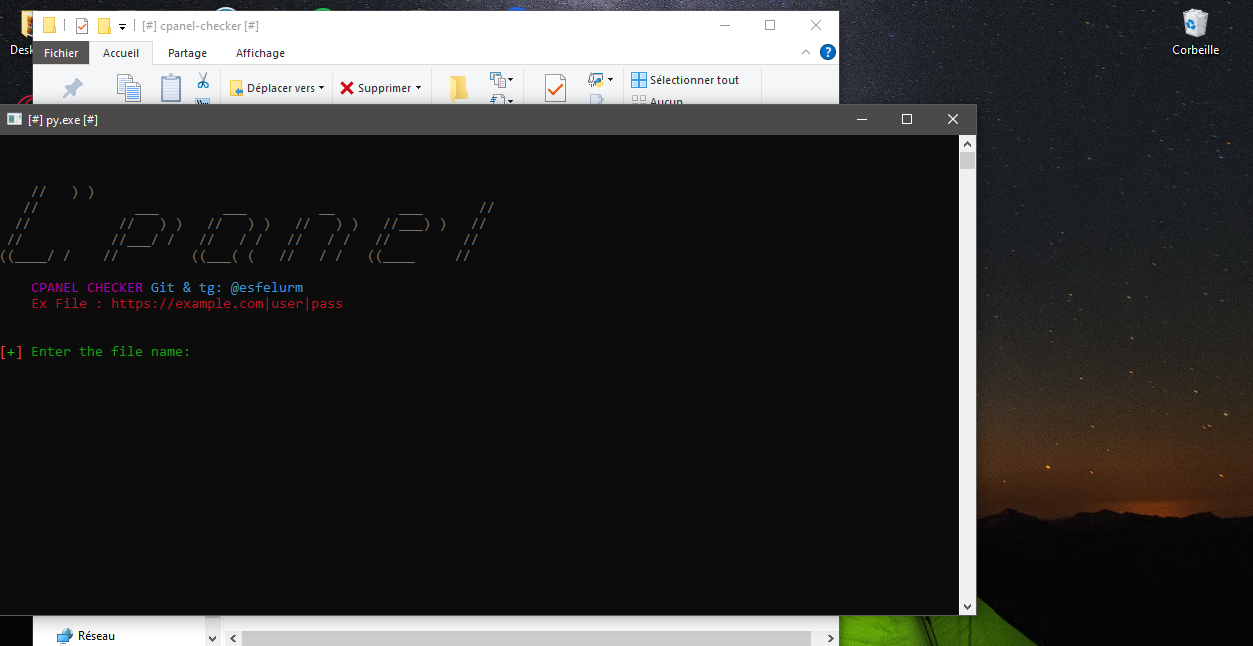Click the CPANEL CHECKER text in console
The image size is (1253, 646).
(x=87, y=288)
